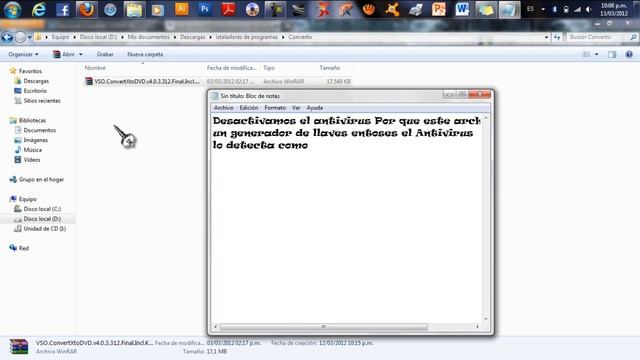
Task: Open Explorer help icon
Action: (629, 54)
